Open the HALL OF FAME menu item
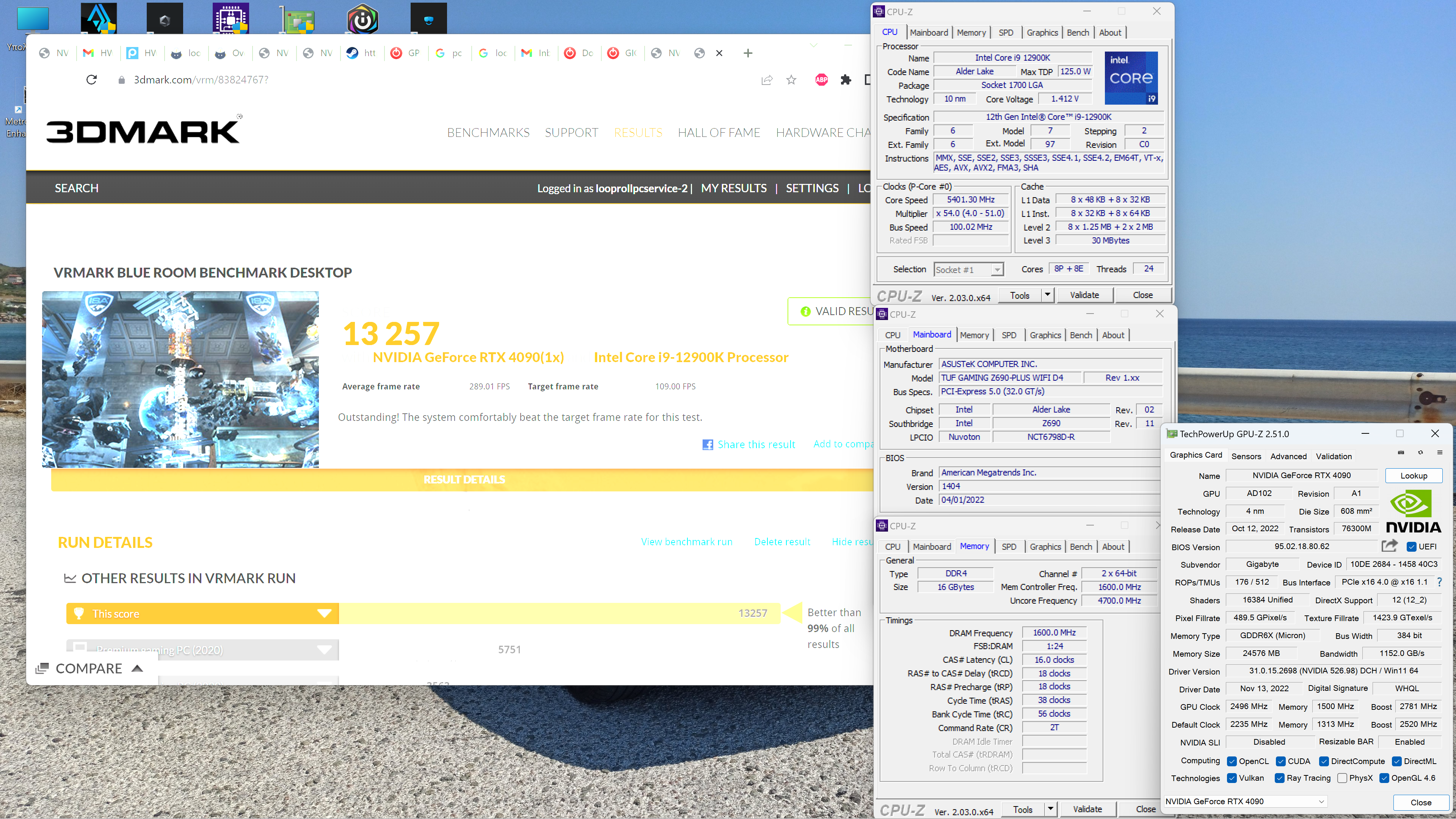The height and width of the screenshot is (819, 1456). coord(719,132)
